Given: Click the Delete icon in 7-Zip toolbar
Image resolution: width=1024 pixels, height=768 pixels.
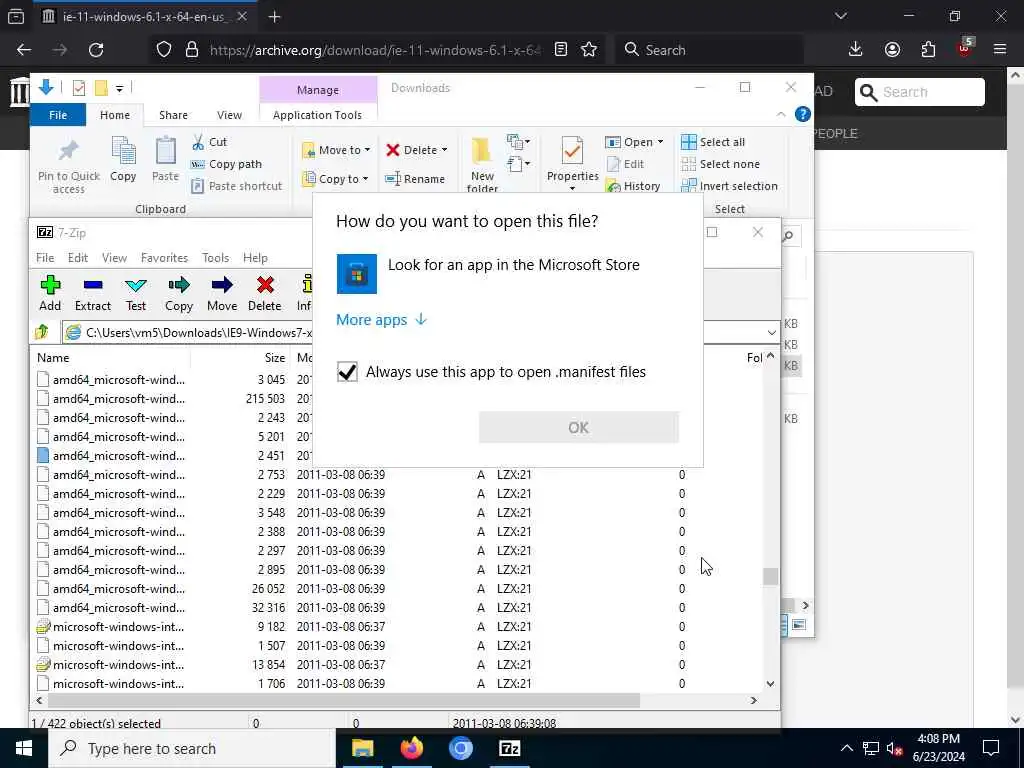Looking at the screenshot, I should click(264, 293).
